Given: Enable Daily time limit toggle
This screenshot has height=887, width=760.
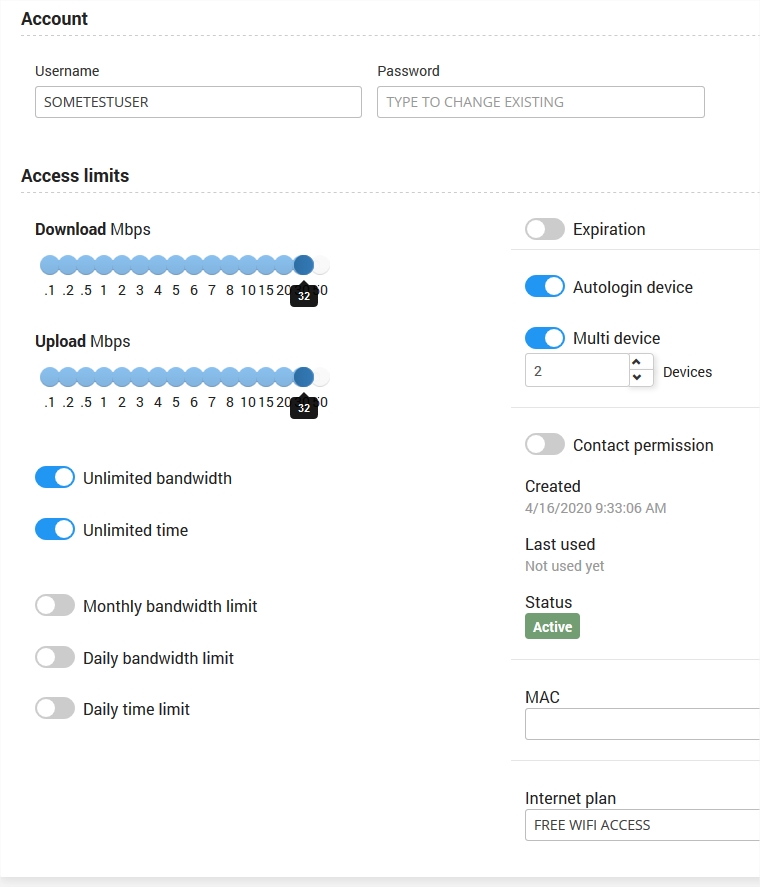Looking at the screenshot, I should point(55,709).
